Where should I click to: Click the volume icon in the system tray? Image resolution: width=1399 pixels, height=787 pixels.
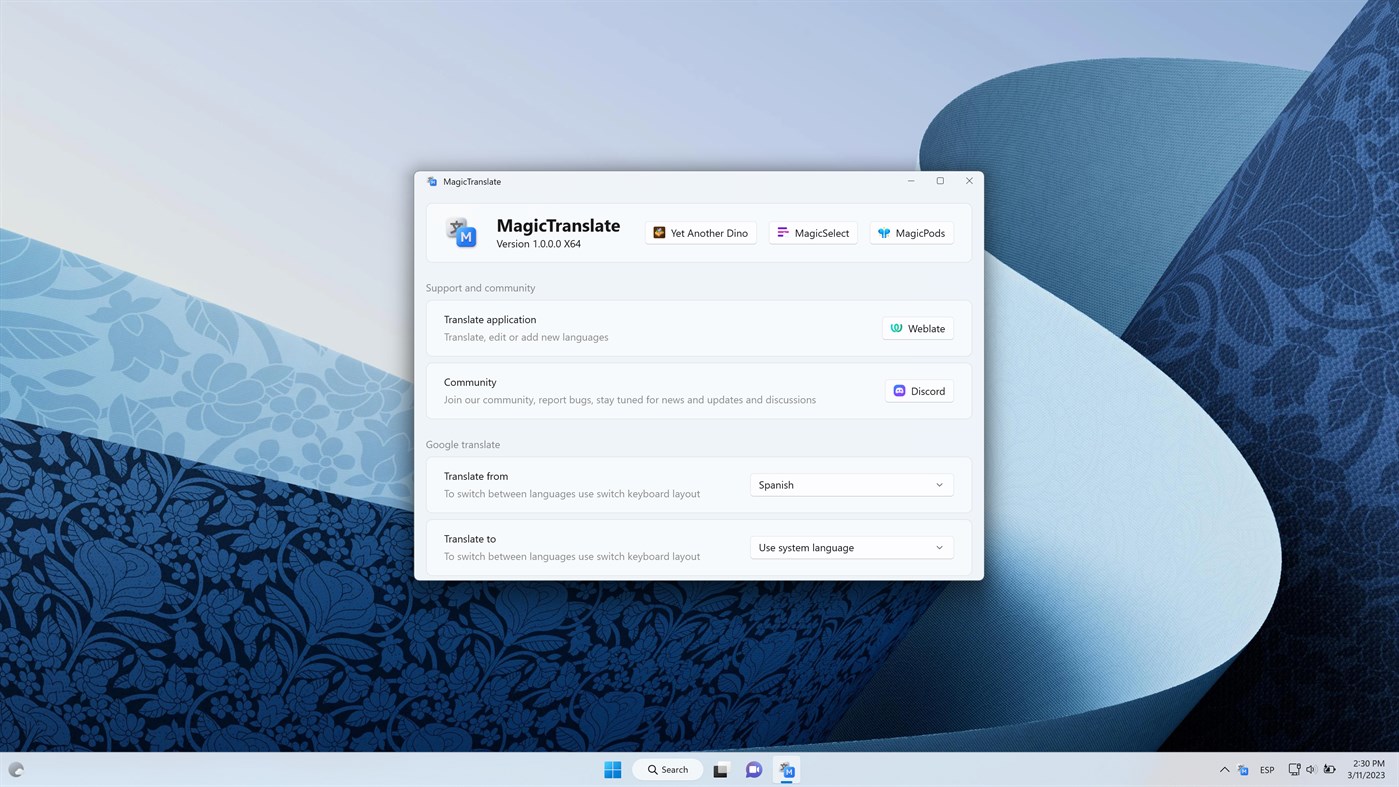pyautogui.click(x=1310, y=769)
